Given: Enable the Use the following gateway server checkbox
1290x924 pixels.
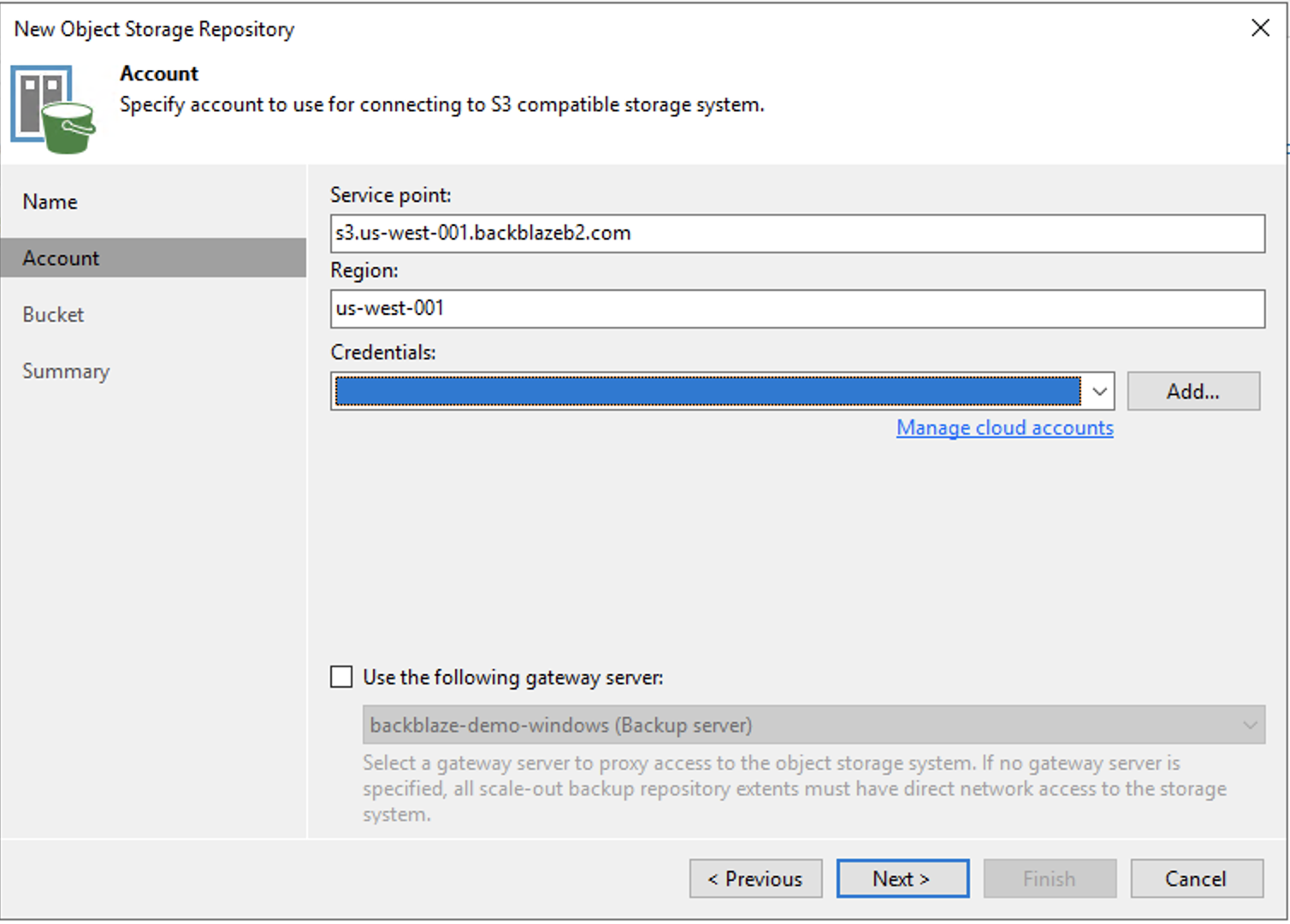Looking at the screenshot, I should tap(341, 677).
